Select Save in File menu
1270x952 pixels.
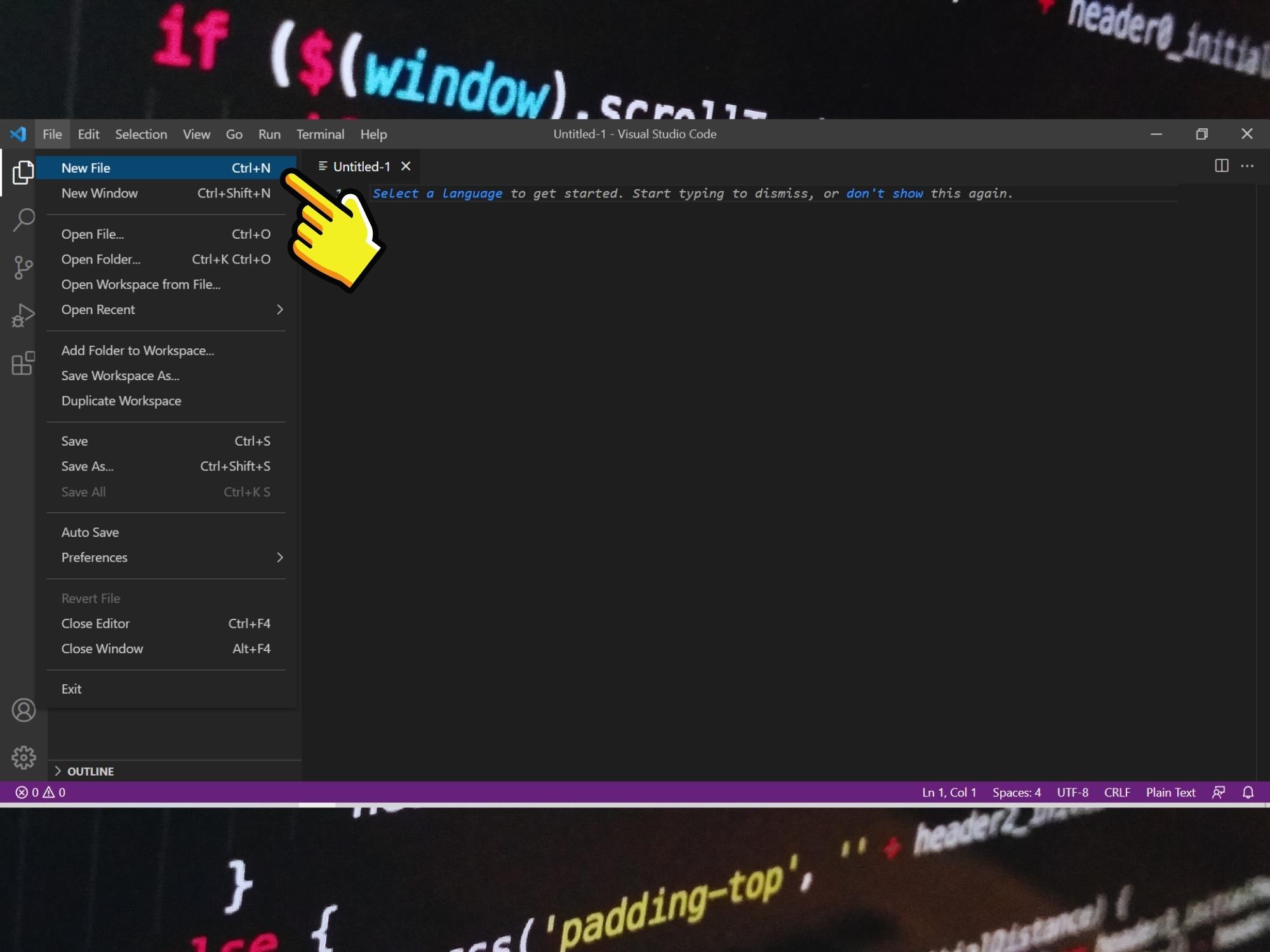coord(166,441)
